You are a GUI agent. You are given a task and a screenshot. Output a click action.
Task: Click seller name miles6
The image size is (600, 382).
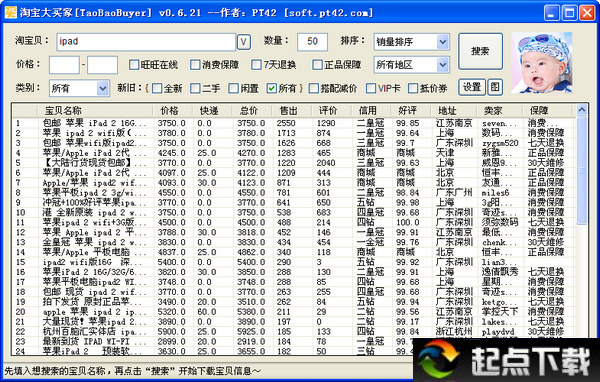(x=495, y=193)
